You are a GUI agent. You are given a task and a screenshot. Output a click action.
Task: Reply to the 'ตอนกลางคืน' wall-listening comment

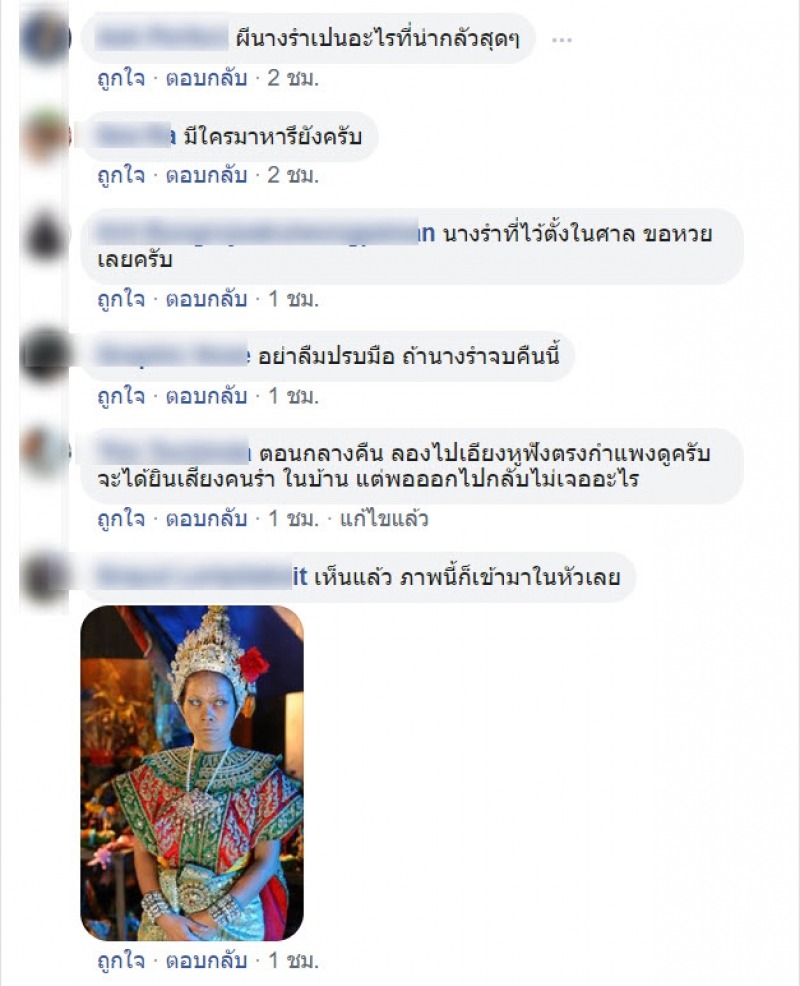(x=206, y=519)
